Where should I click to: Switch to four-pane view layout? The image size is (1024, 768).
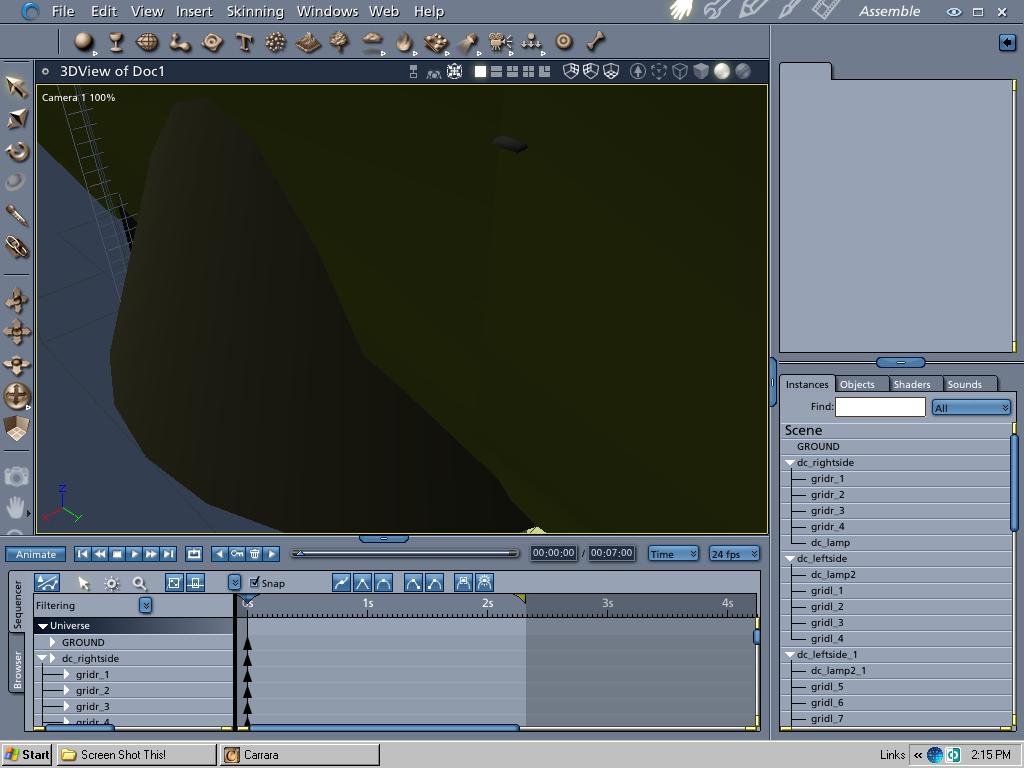[528, 71]
